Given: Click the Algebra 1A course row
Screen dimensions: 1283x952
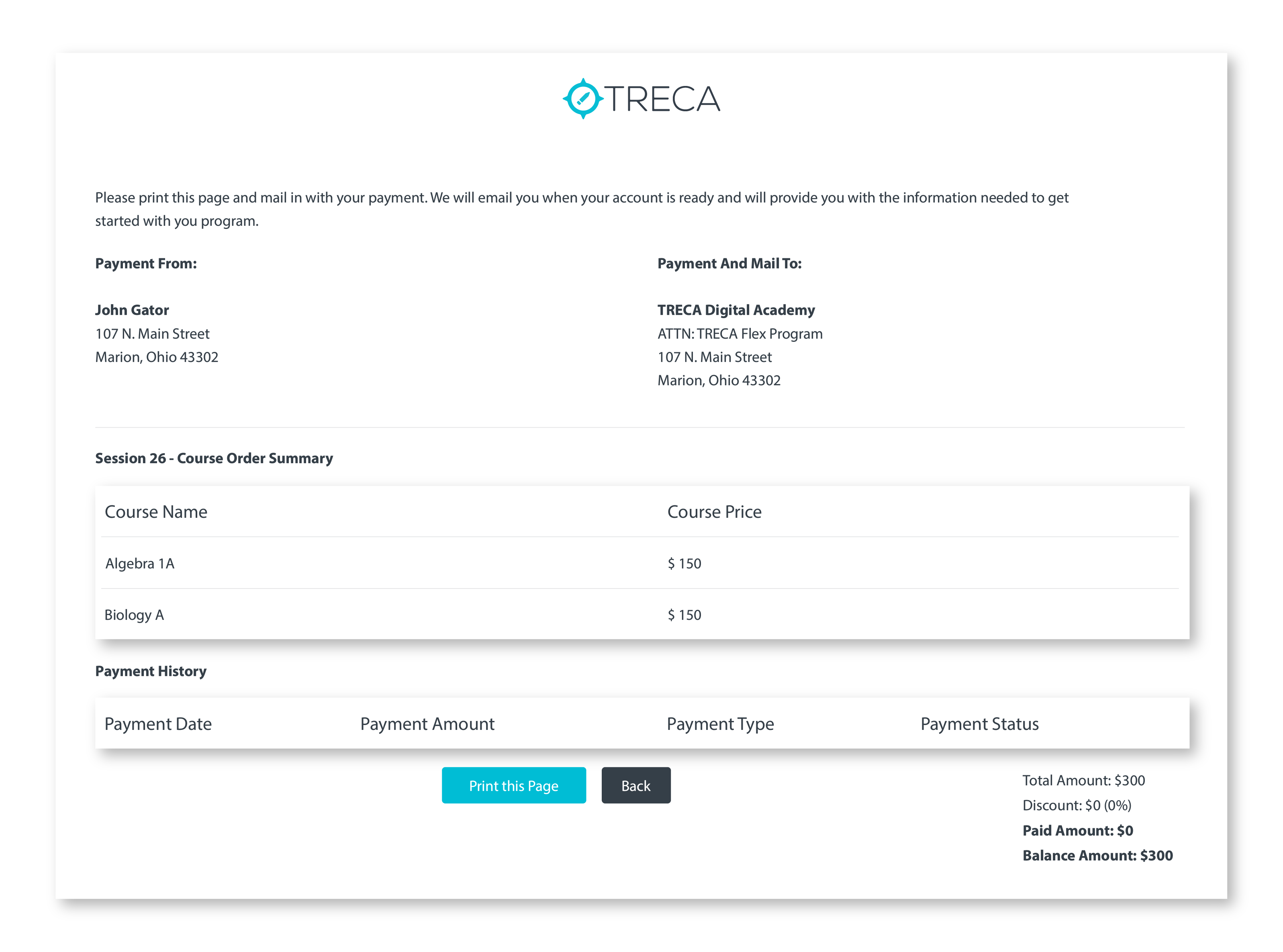Looking at the screenshot, I should [139, 563].
